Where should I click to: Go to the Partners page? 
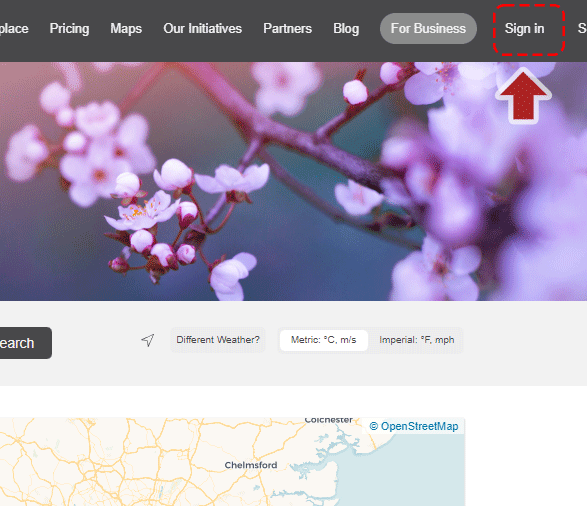coord(288,29)
